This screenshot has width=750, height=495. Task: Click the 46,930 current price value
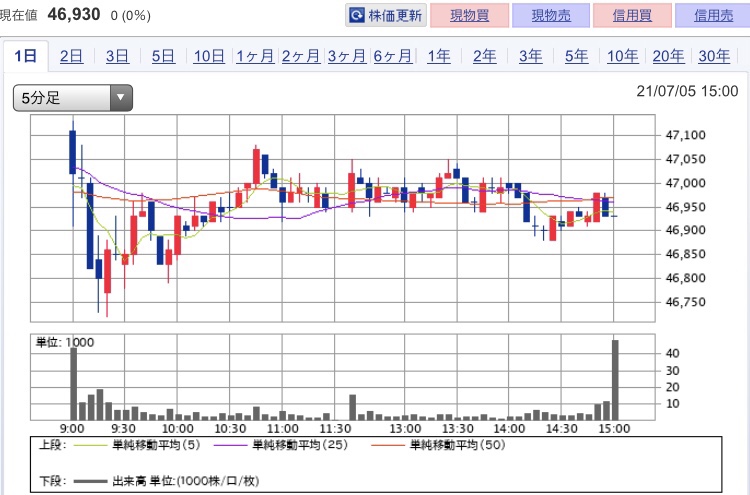[x=74, y=14]
